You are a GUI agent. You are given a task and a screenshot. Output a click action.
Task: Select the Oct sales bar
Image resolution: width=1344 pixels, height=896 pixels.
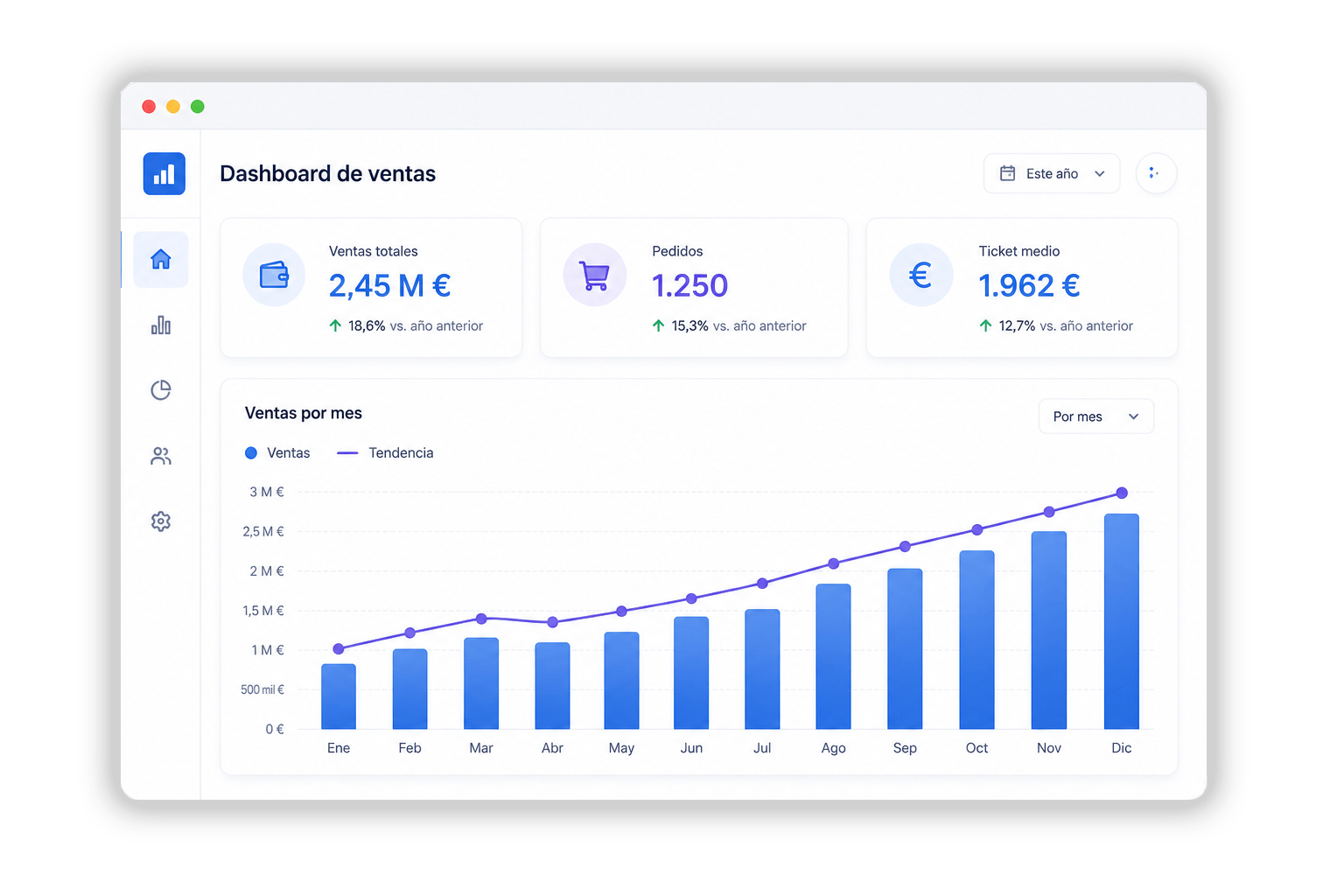click(x=976, y=640)
